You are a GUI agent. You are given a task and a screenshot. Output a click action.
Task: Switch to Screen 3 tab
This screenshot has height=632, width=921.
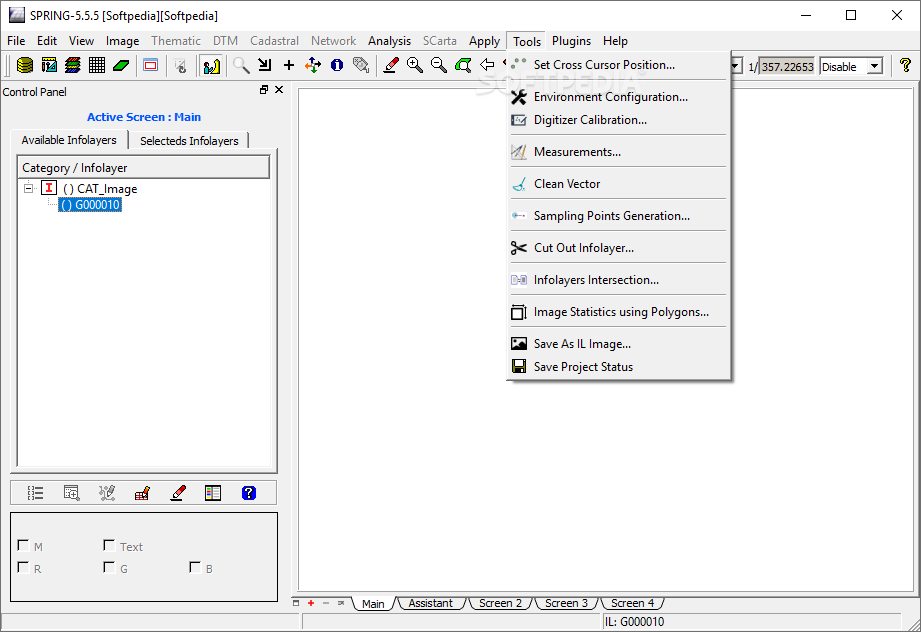(x=566, y=603)
